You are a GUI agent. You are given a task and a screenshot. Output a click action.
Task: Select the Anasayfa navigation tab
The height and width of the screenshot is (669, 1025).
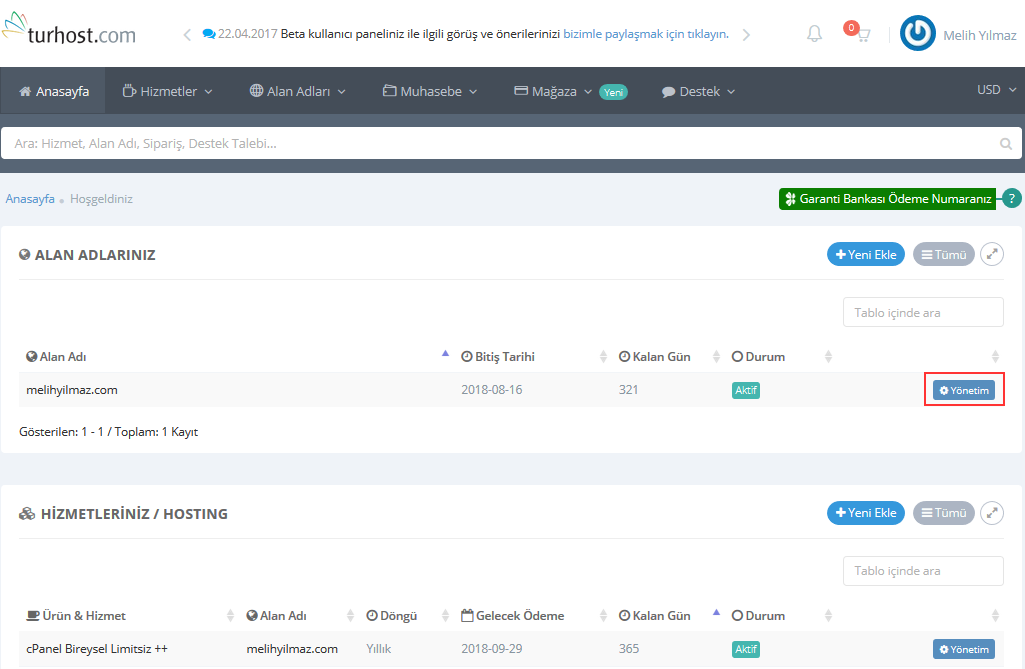click(54, 91)
